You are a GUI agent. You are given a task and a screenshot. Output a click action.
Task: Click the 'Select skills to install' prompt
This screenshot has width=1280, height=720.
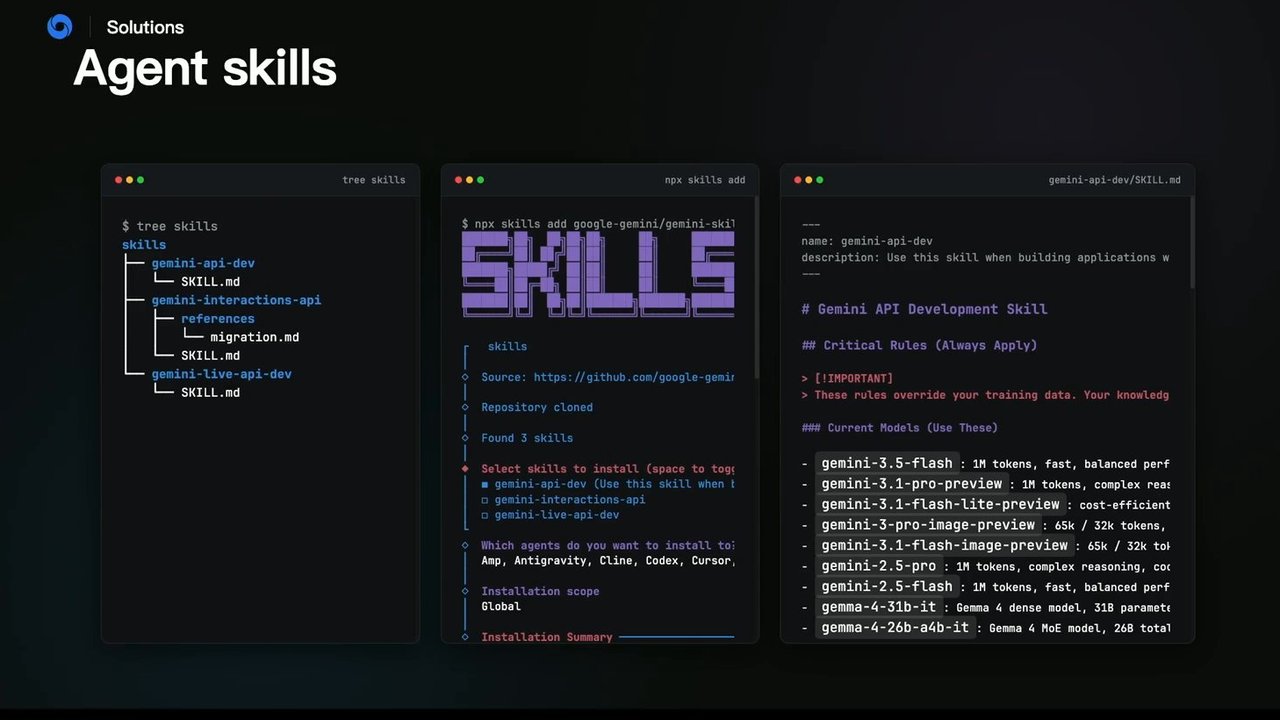608,468
